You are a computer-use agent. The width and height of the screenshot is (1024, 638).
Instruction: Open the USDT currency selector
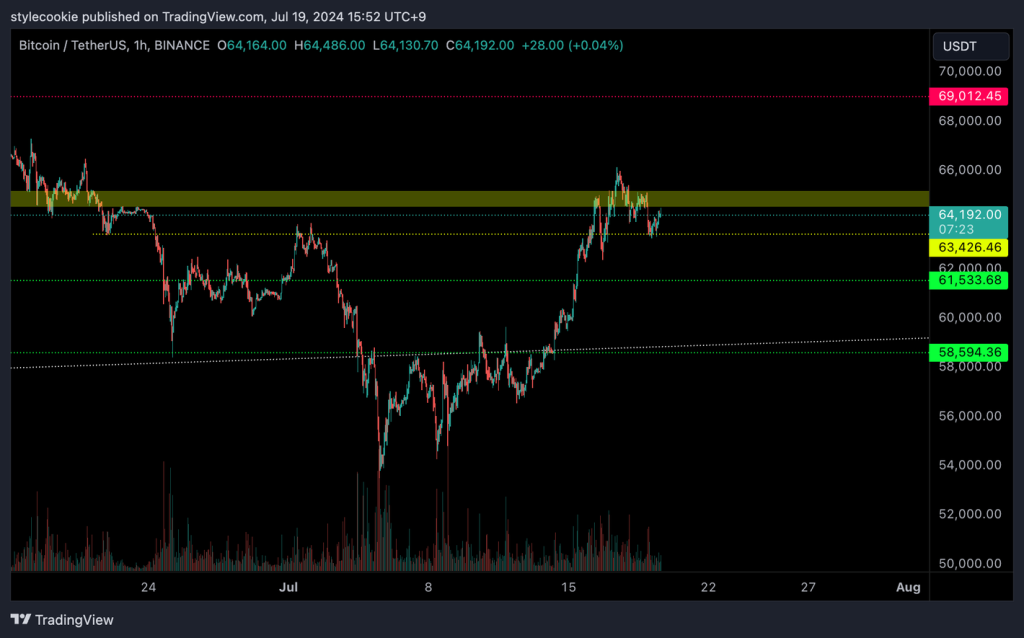point(963,46)
